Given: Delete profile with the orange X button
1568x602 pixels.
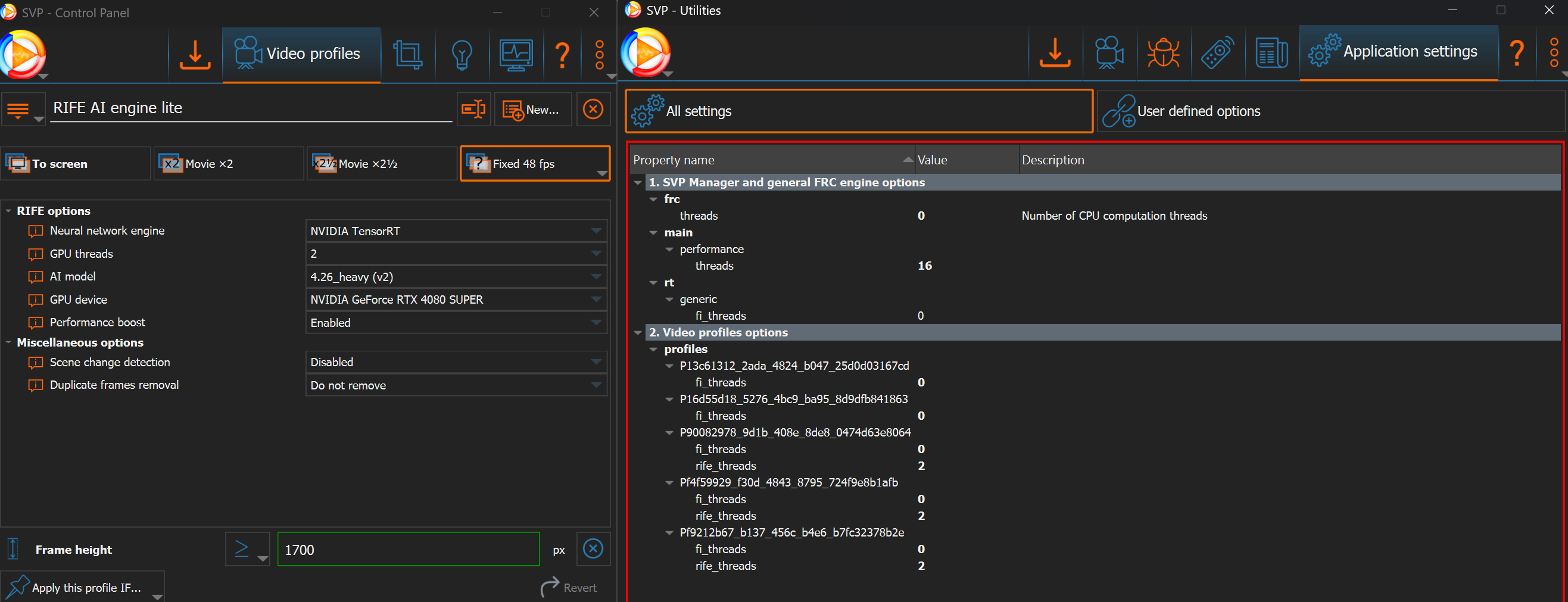Looking at the screenshot, I should click(x=593, y=110).
